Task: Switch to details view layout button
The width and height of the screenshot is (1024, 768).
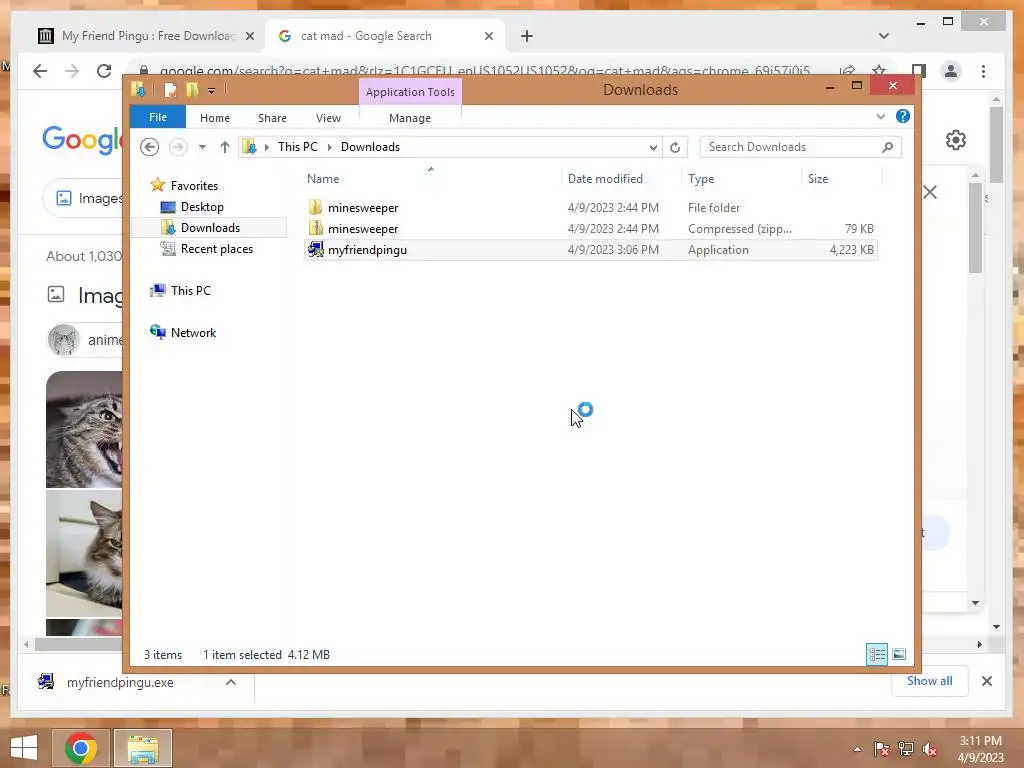Action: click(x=876, y=654)
